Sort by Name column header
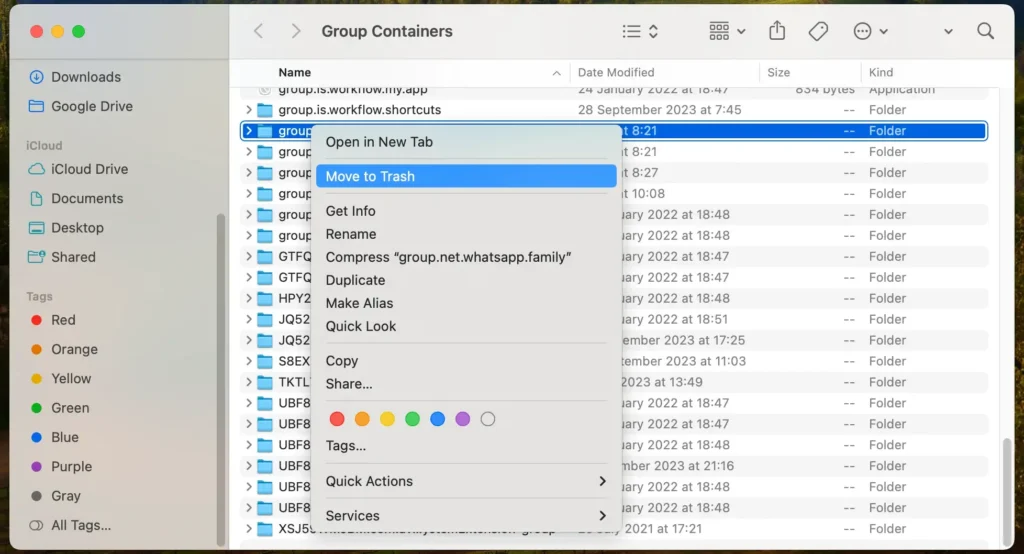 tap(295, 73)
